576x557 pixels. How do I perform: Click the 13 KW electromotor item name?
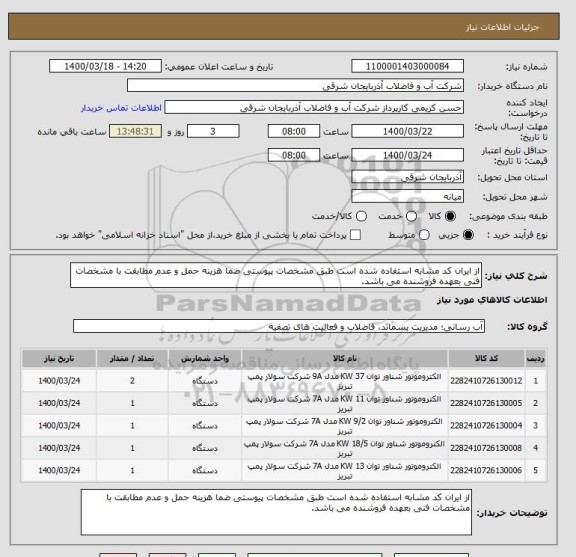pyautogui.click(x=345, y=470)
